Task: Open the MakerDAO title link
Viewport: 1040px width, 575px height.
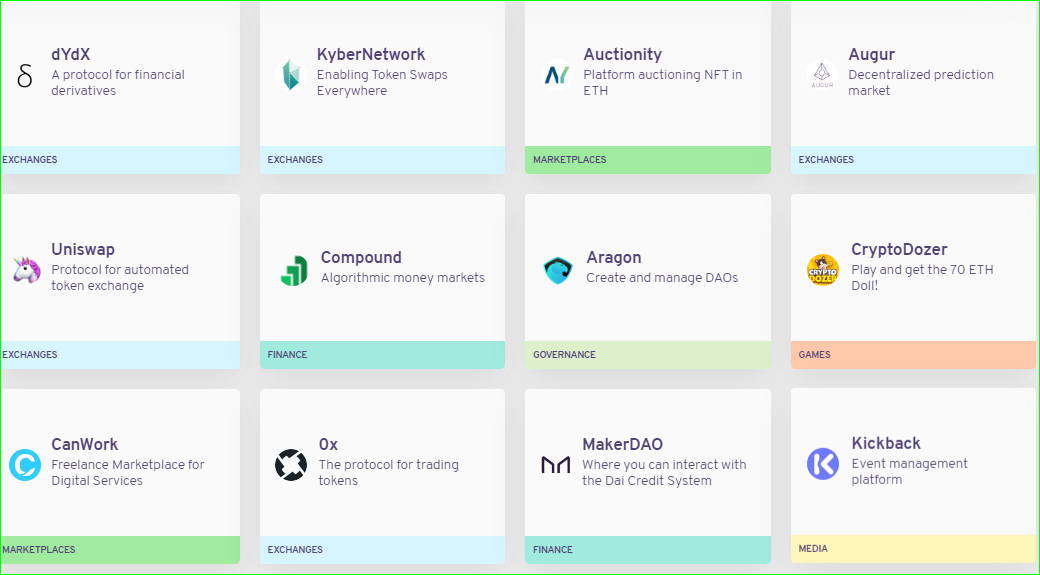Action: [x=623, y=444]
